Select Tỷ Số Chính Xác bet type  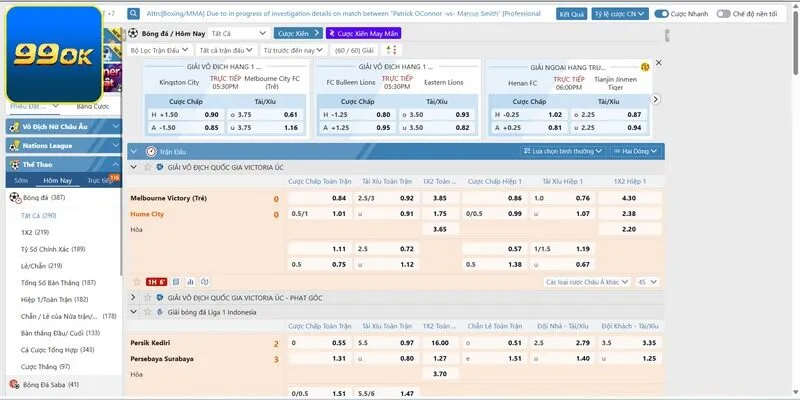click(52, 248)
